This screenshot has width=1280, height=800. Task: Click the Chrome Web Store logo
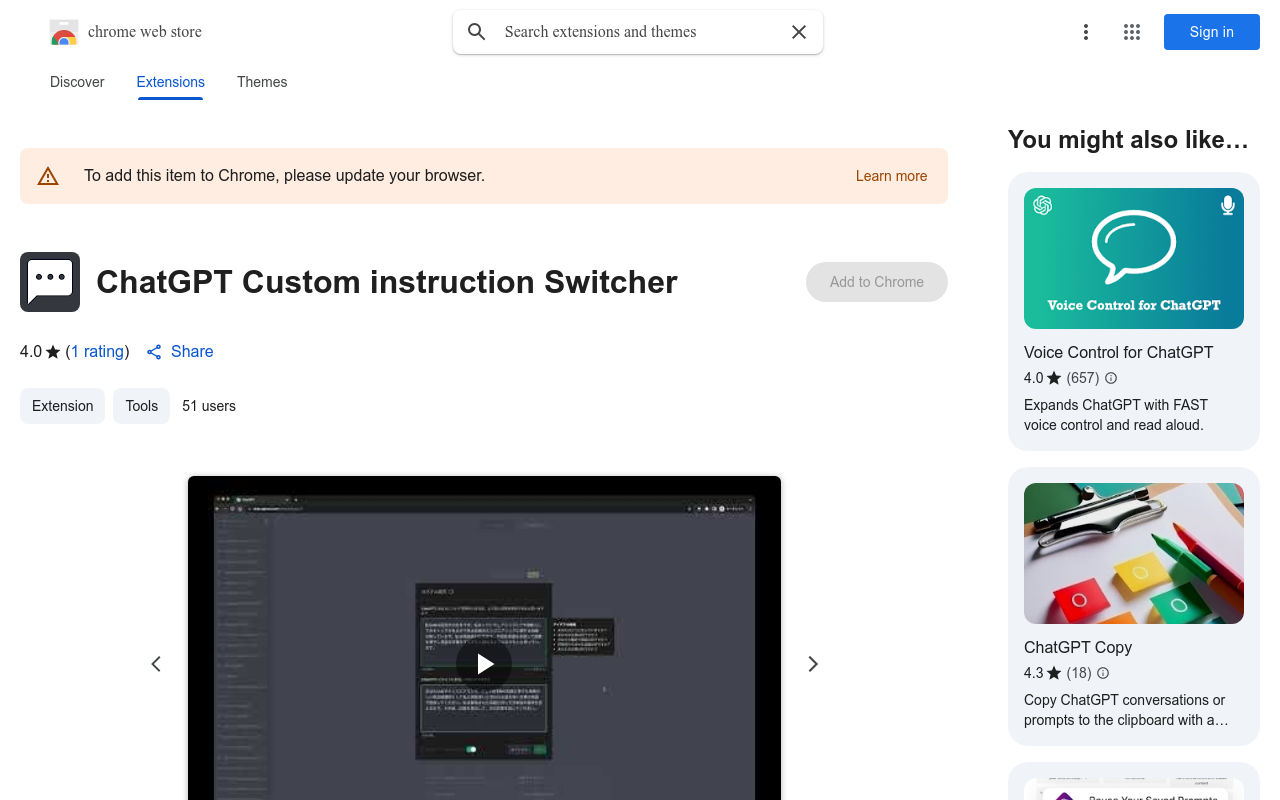click(x=64, y=32)
